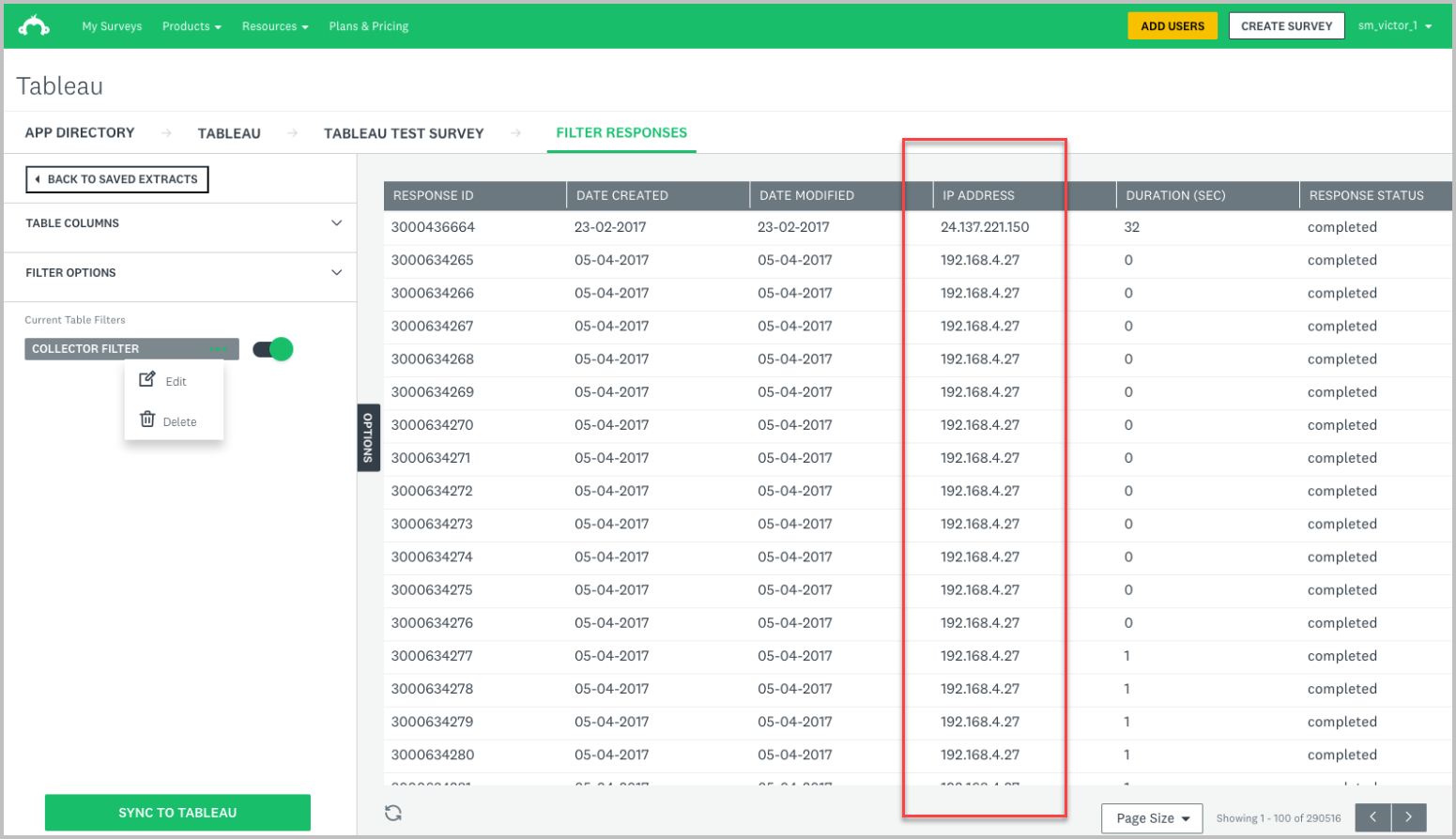
Task: Go to next page arrow
Action: [x=1408, y=817]
